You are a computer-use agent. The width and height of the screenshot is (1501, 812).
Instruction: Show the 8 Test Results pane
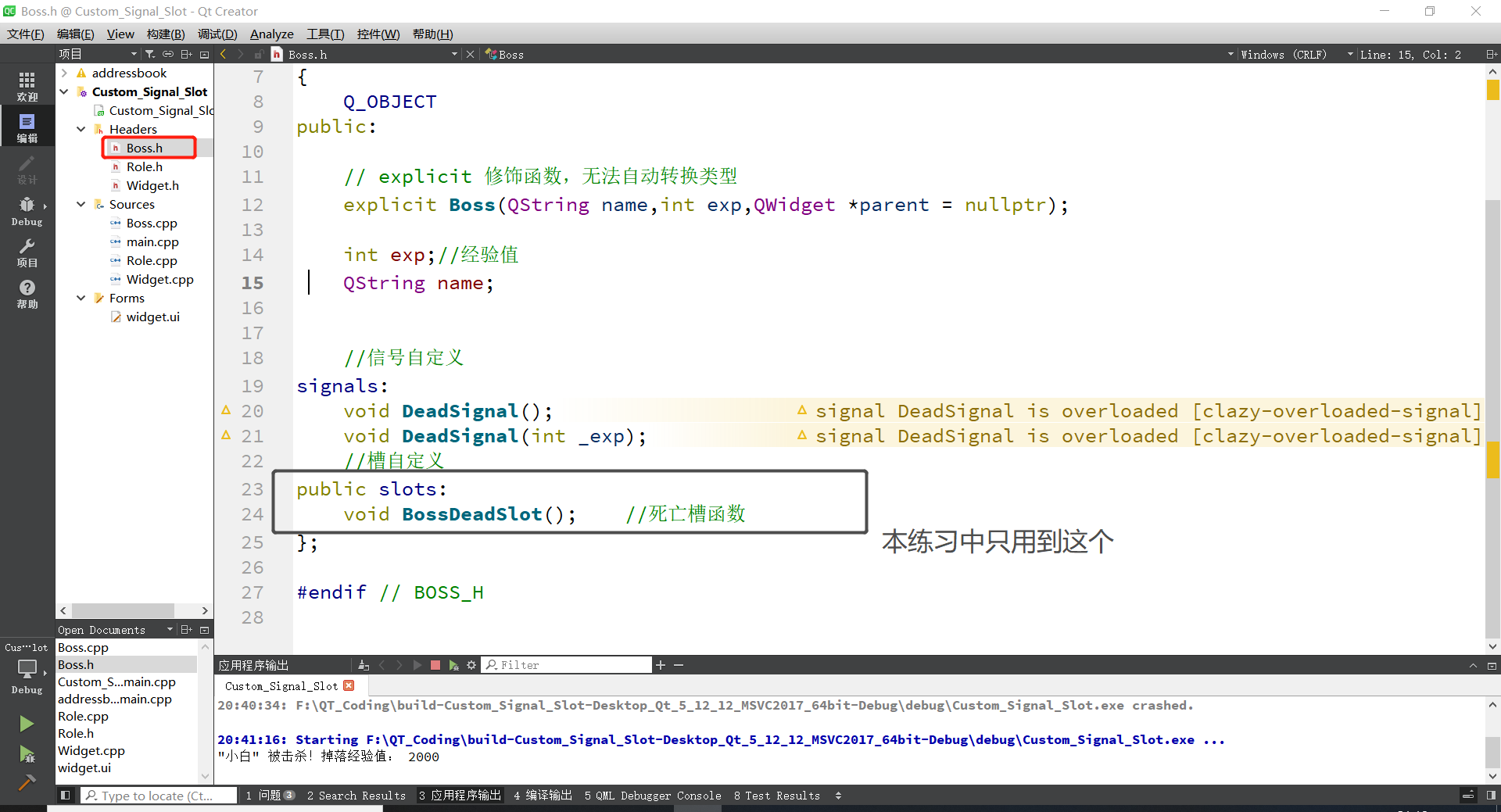[777, 795]
